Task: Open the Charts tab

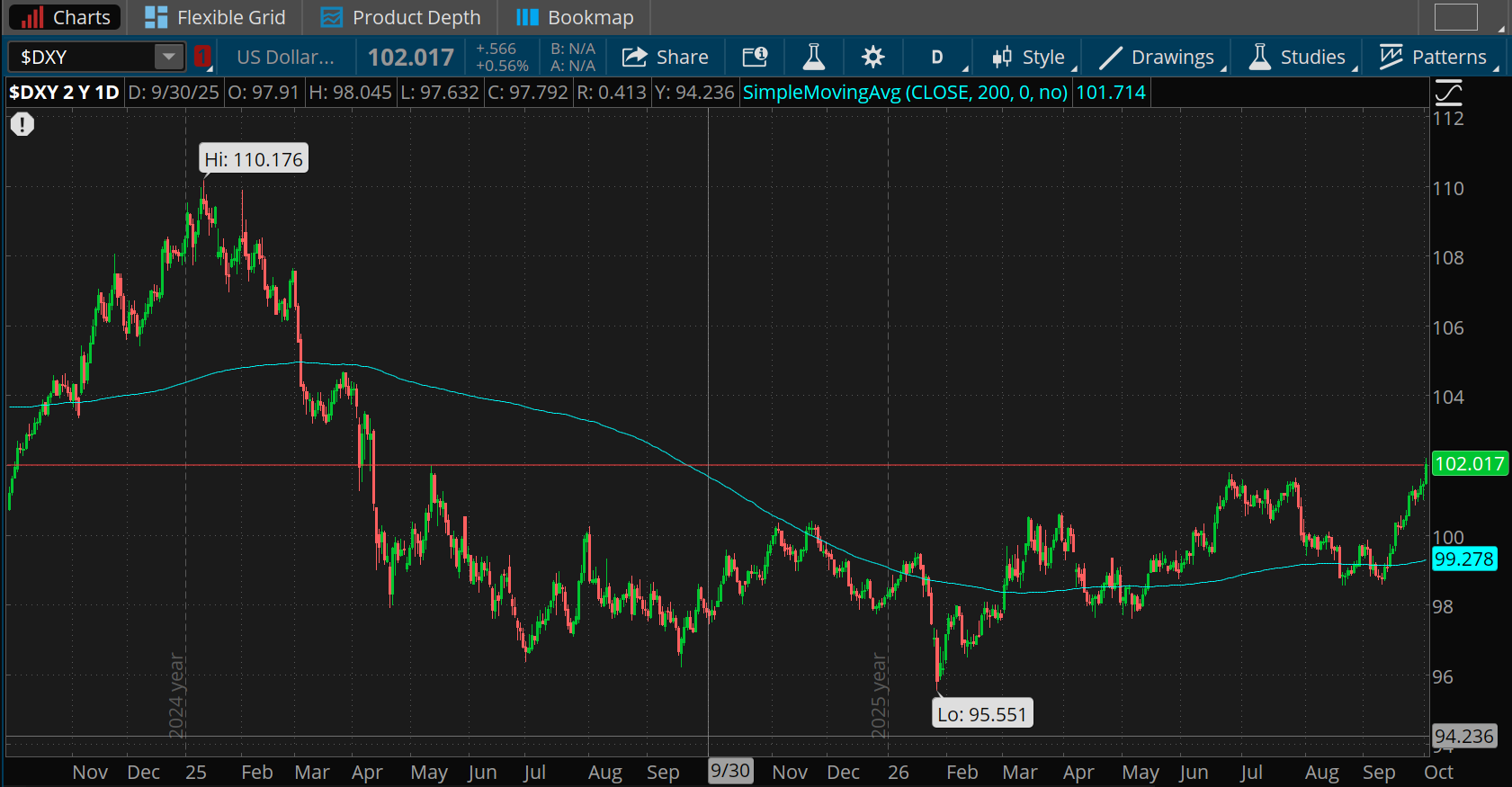Action: [65, 17]
